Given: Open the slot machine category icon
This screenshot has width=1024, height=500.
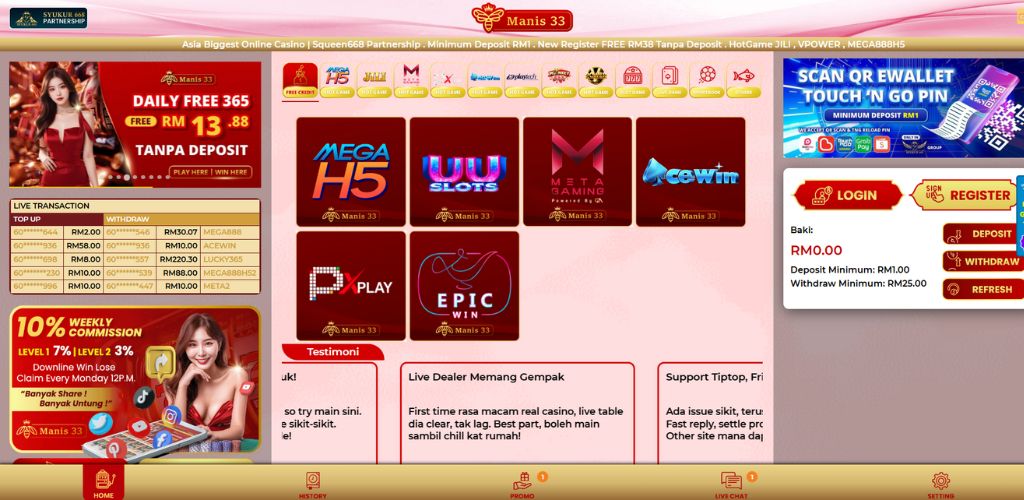Looking at the screenshot, I should (632, 81).
